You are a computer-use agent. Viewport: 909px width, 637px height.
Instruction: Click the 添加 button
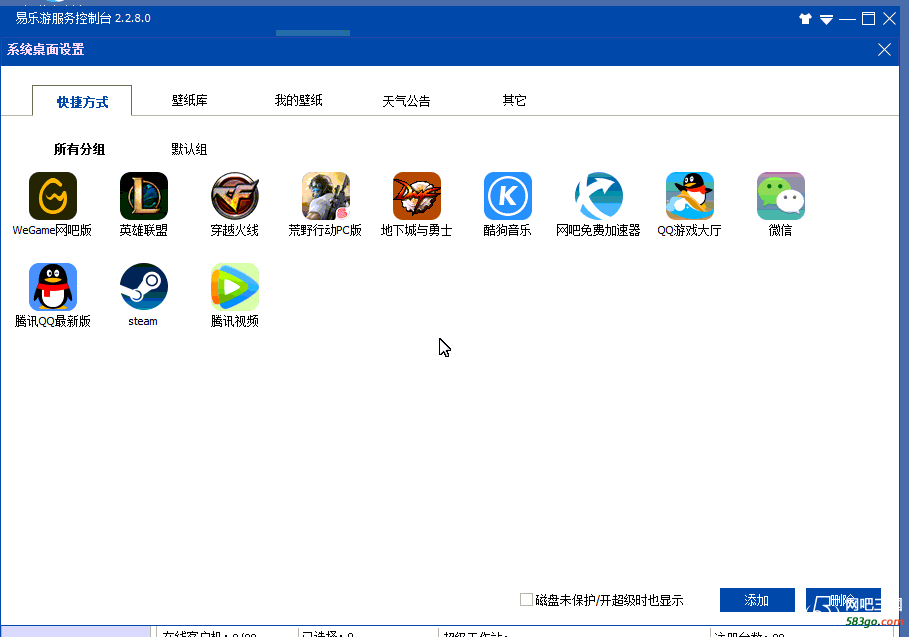(757, 600)
